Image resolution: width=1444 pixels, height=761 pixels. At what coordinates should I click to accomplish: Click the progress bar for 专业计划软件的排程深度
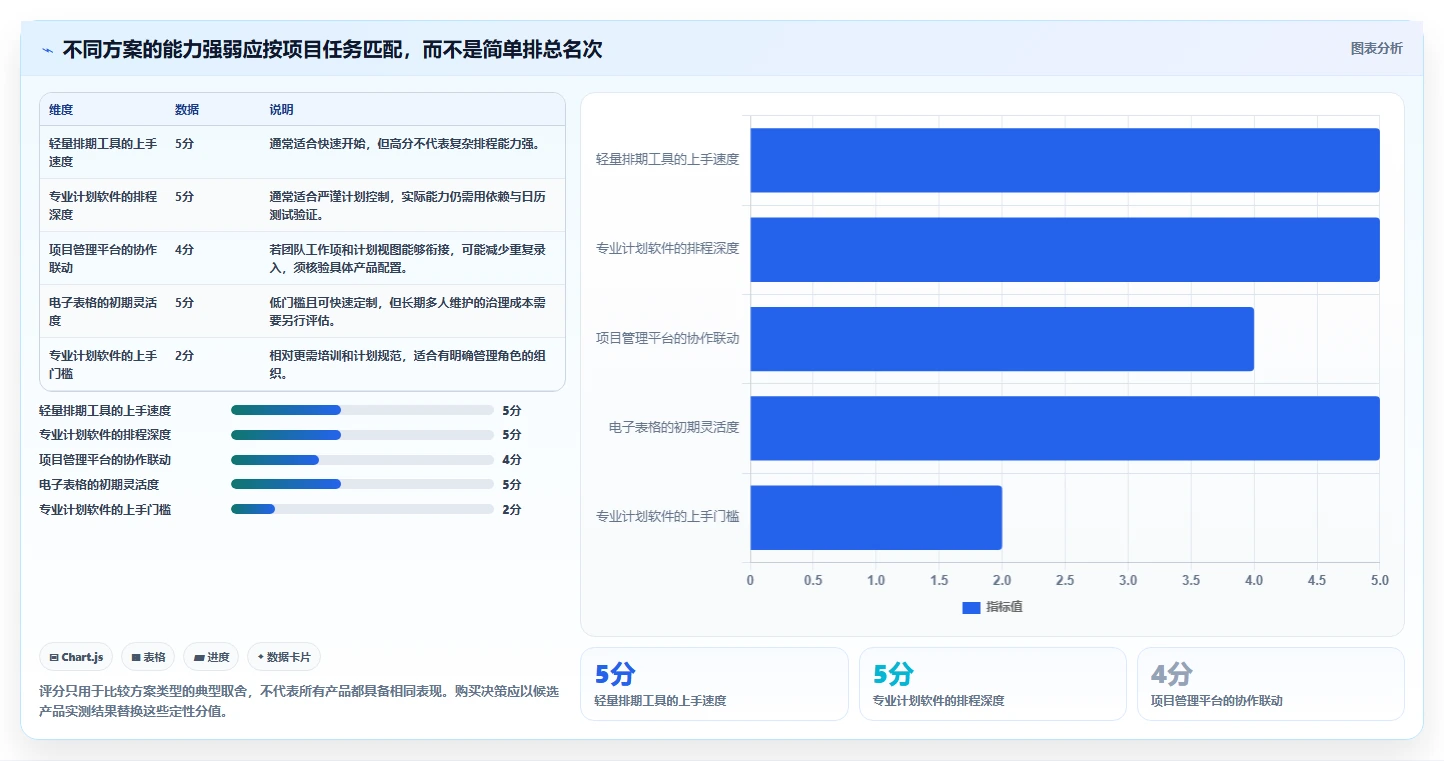tap(362, 435)
